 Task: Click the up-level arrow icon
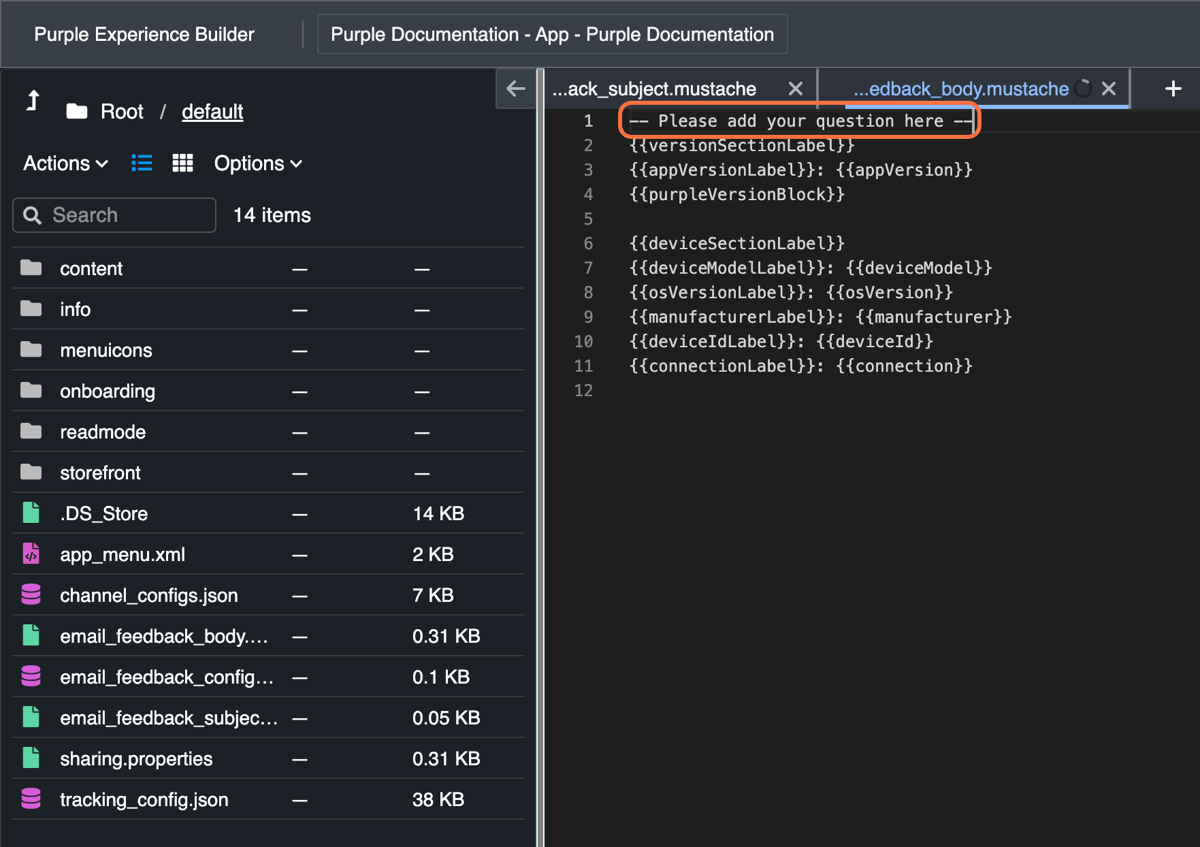point(33,100)
